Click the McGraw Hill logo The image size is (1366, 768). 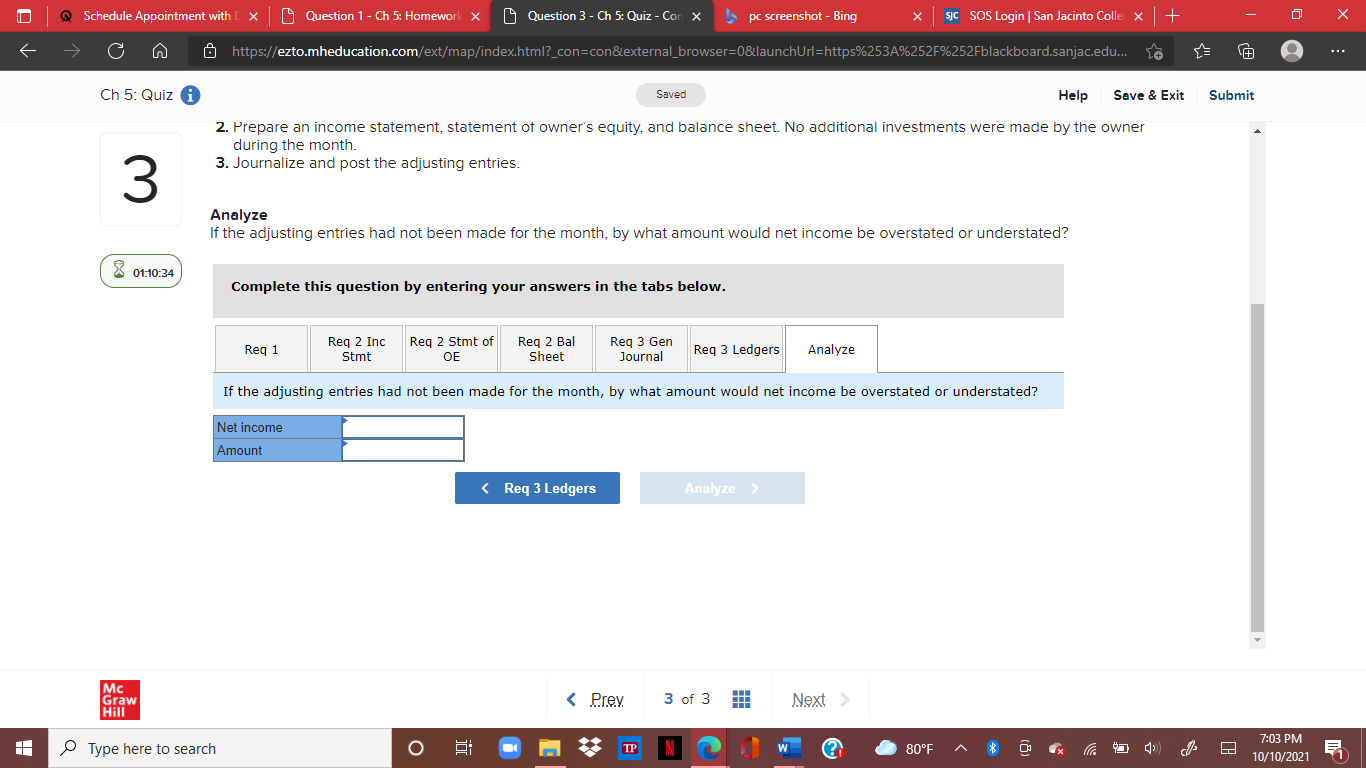pyautogui.click(x=120, y=699)
